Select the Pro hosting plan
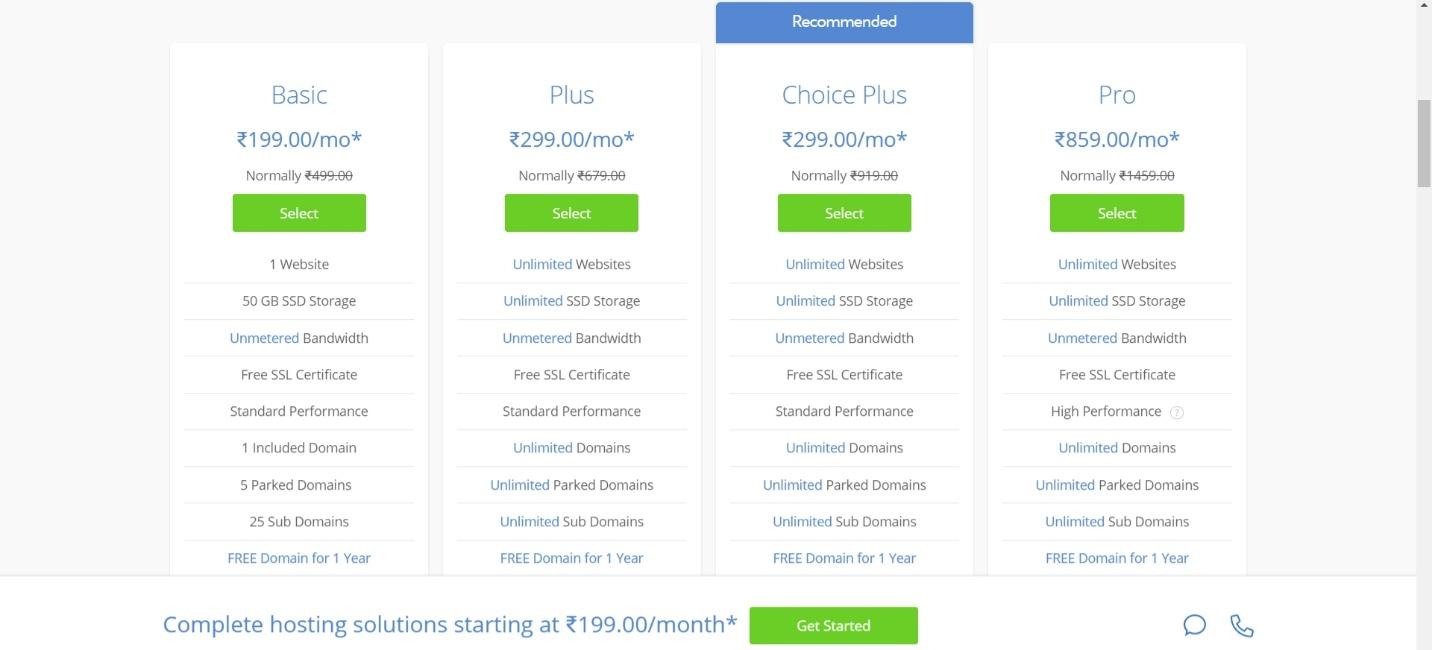The height and width of the screenshot is (650, 1432). coord(1117,213)
